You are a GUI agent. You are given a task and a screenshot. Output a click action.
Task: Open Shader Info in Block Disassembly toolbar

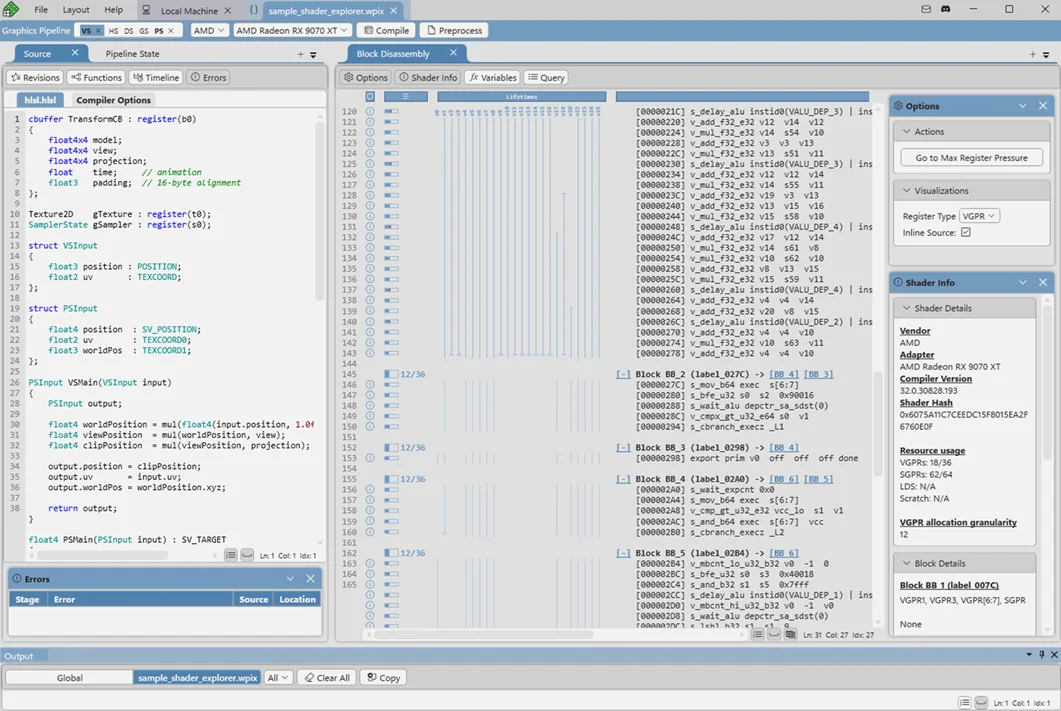coord(428,77)
